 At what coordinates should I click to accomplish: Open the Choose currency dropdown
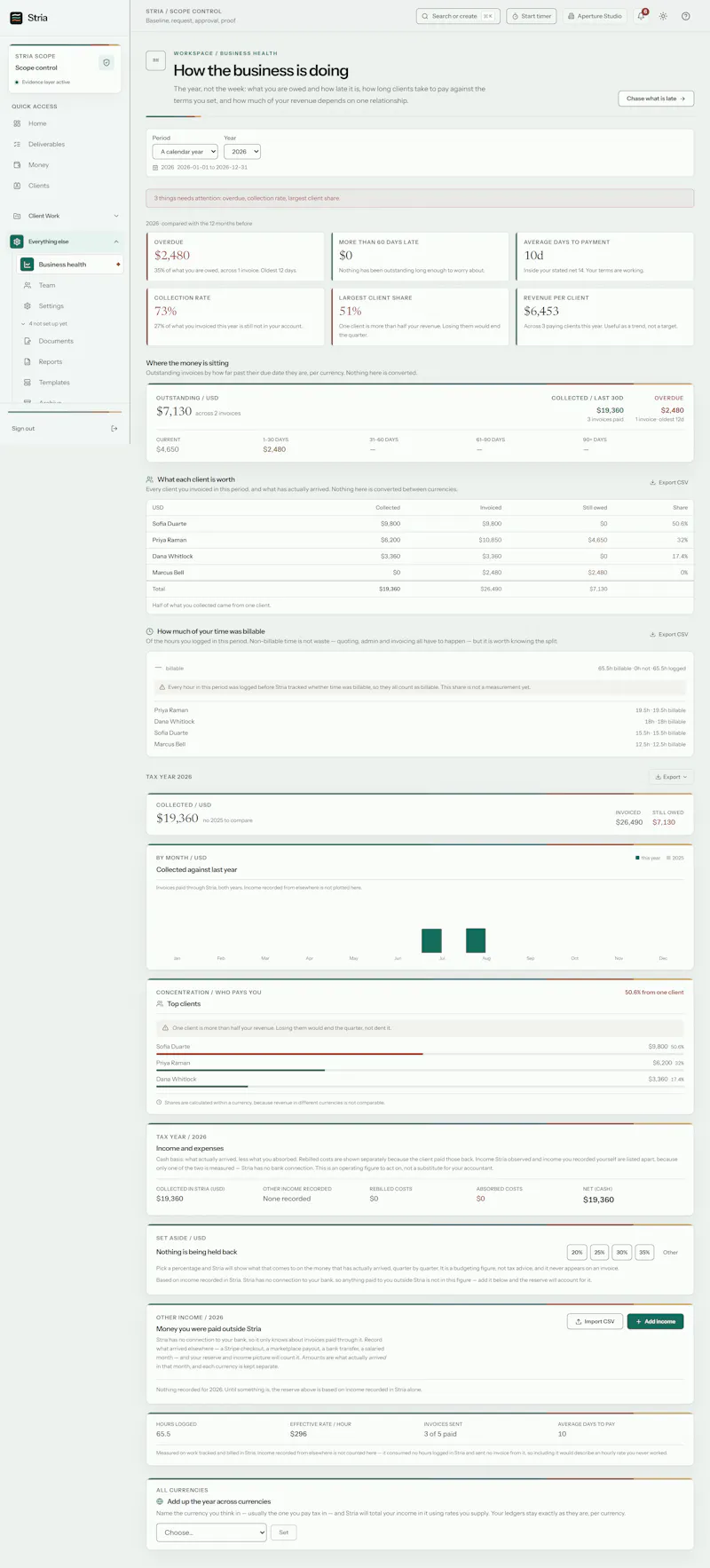(x=211, y=1532)
